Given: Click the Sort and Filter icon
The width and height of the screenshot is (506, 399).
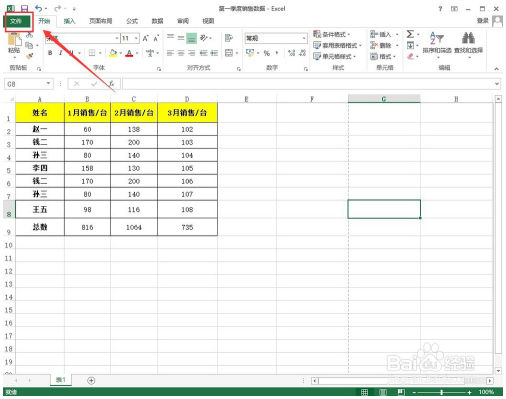Looking at the screenshot, I should pyautogui.click(x=436, y=38).
